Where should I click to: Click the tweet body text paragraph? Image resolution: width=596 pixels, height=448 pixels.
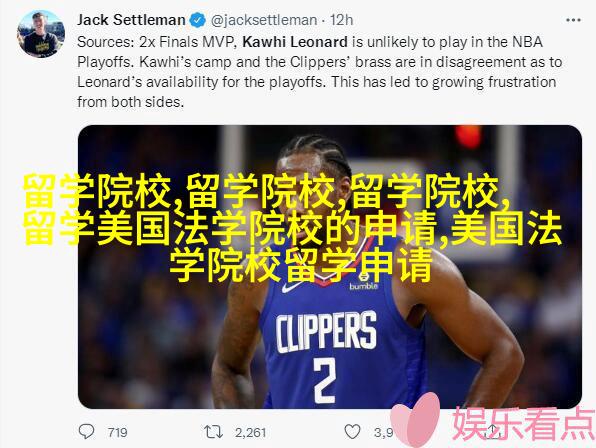(x=319, y=72)
